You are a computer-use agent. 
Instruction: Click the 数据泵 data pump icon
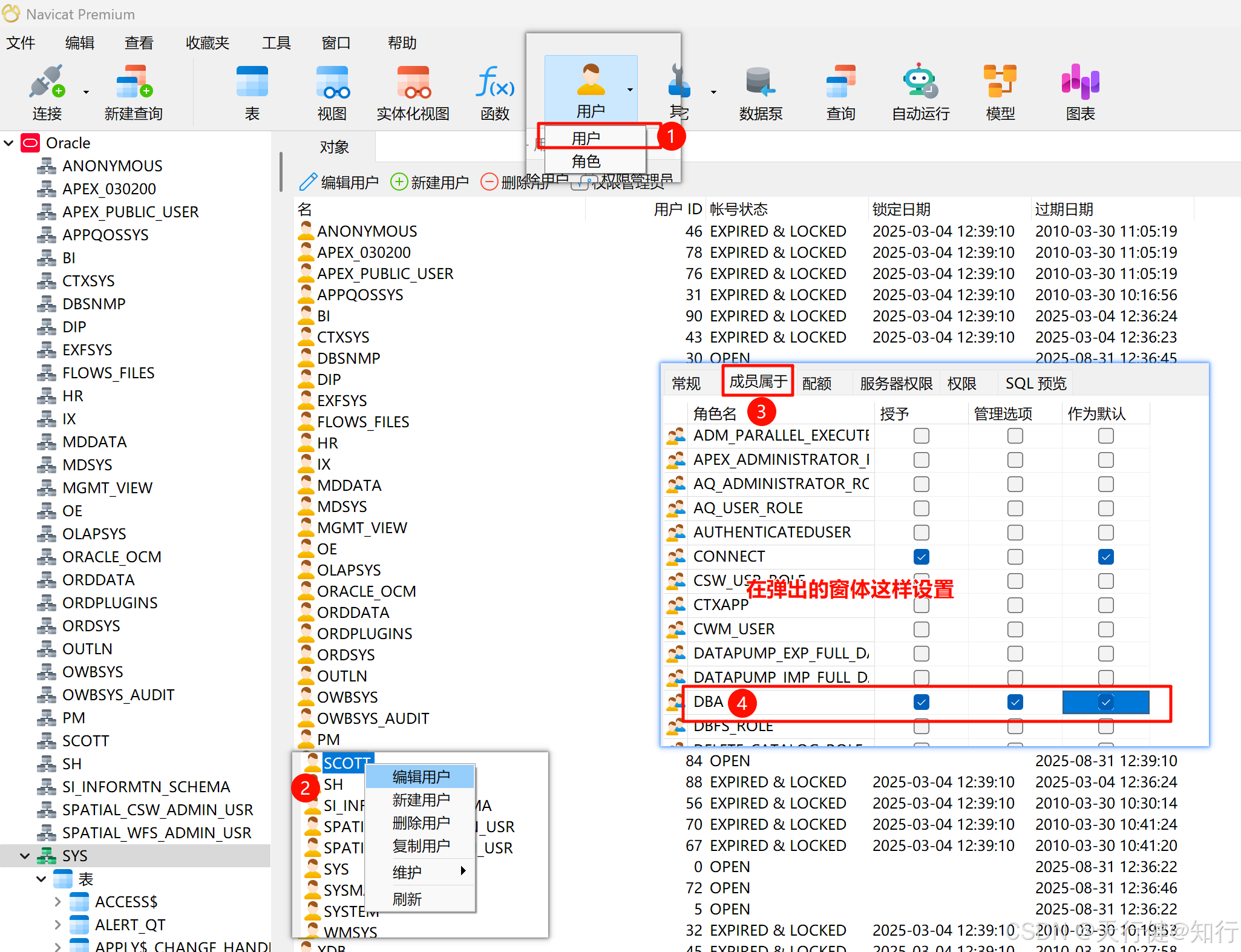[760, 82]
